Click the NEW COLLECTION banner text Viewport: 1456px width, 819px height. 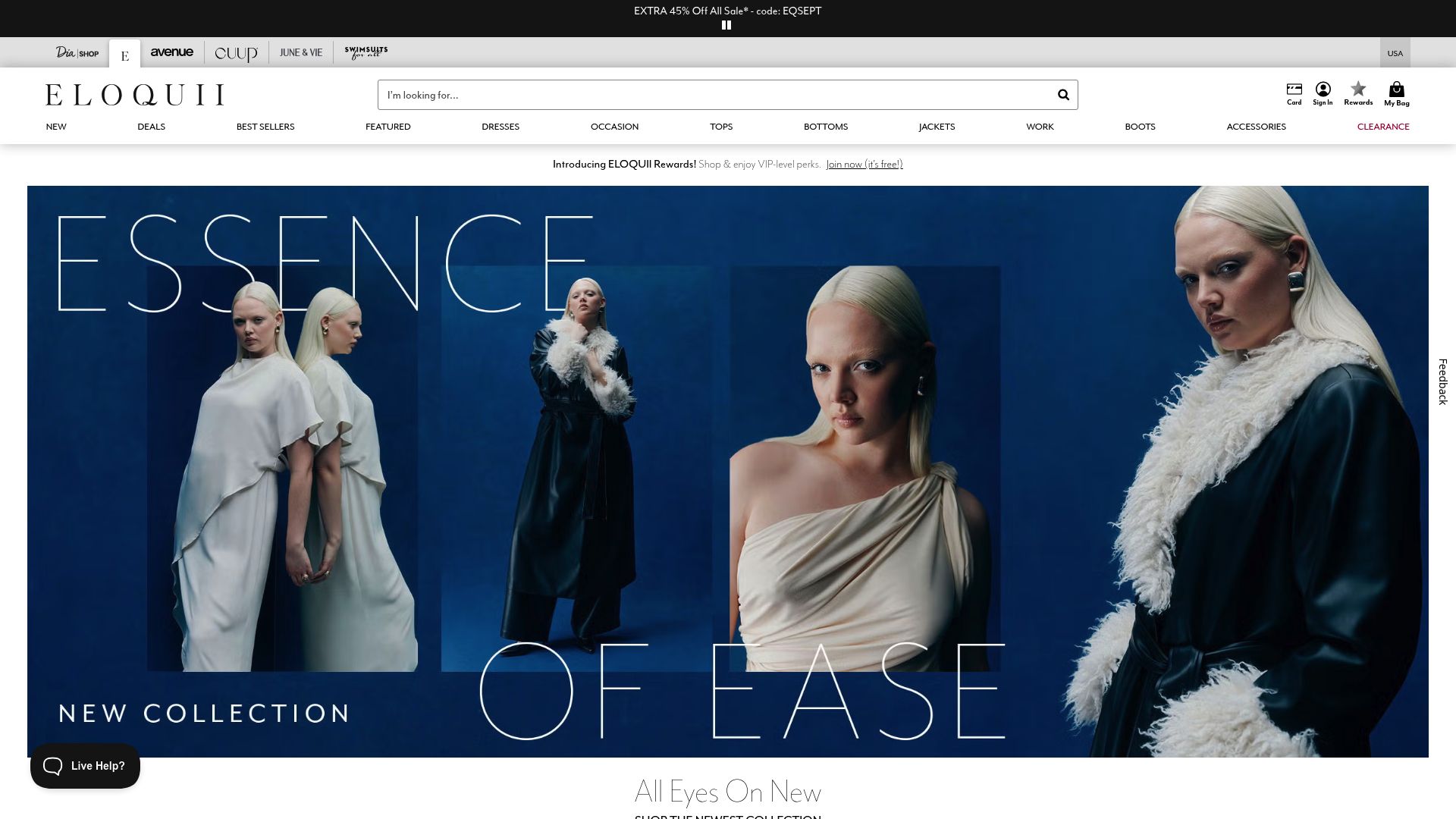click(x=204, y=713)
